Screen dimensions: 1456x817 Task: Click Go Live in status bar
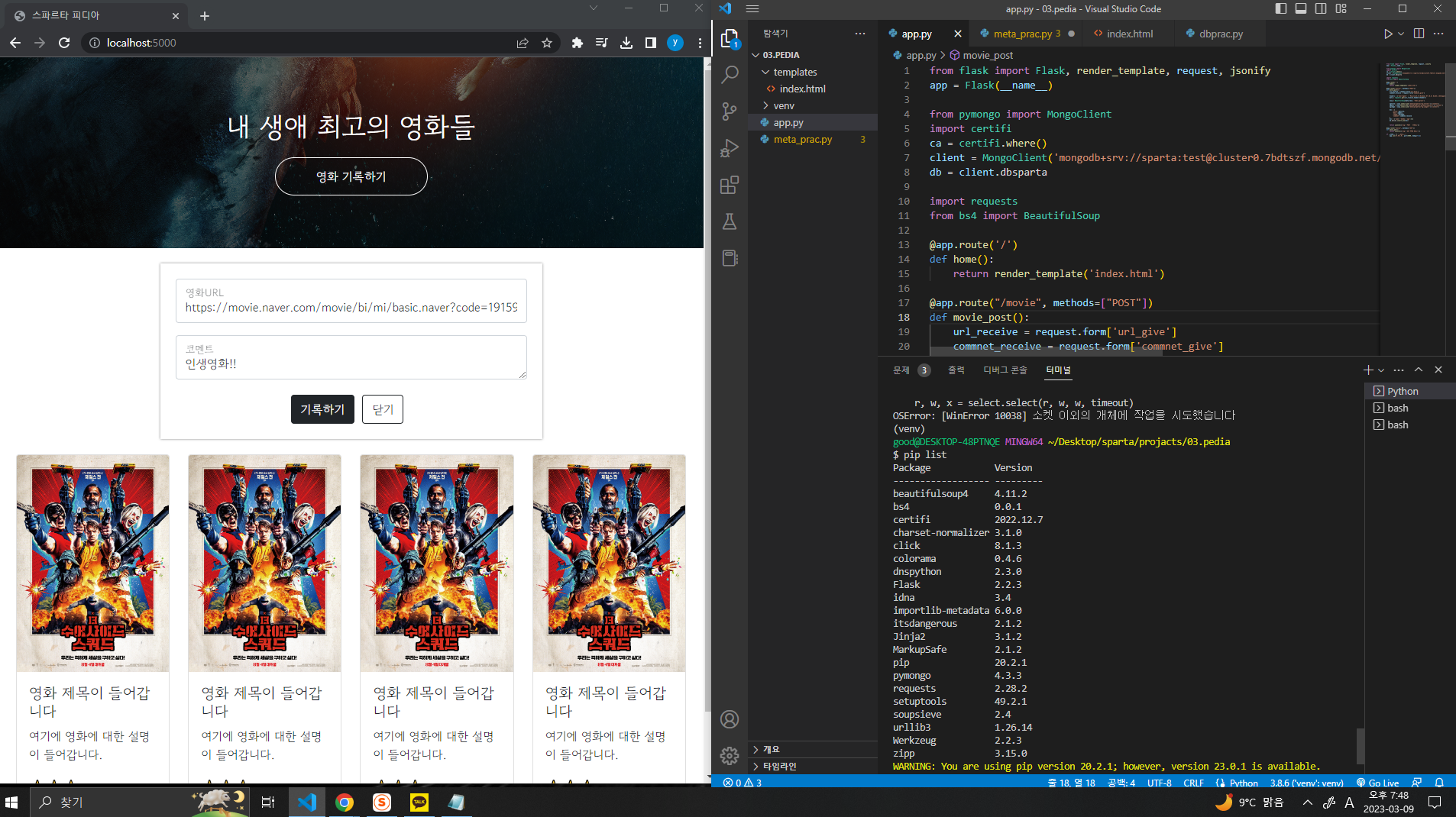click(x=1377, y=783)
